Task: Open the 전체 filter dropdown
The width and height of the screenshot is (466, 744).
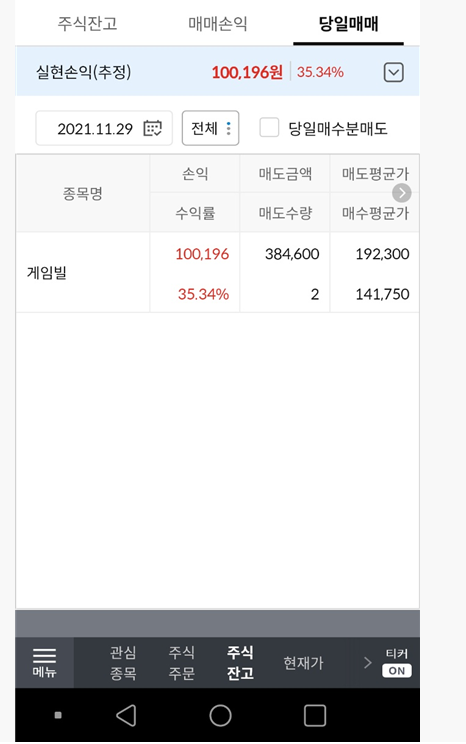Action: (210, 128)
